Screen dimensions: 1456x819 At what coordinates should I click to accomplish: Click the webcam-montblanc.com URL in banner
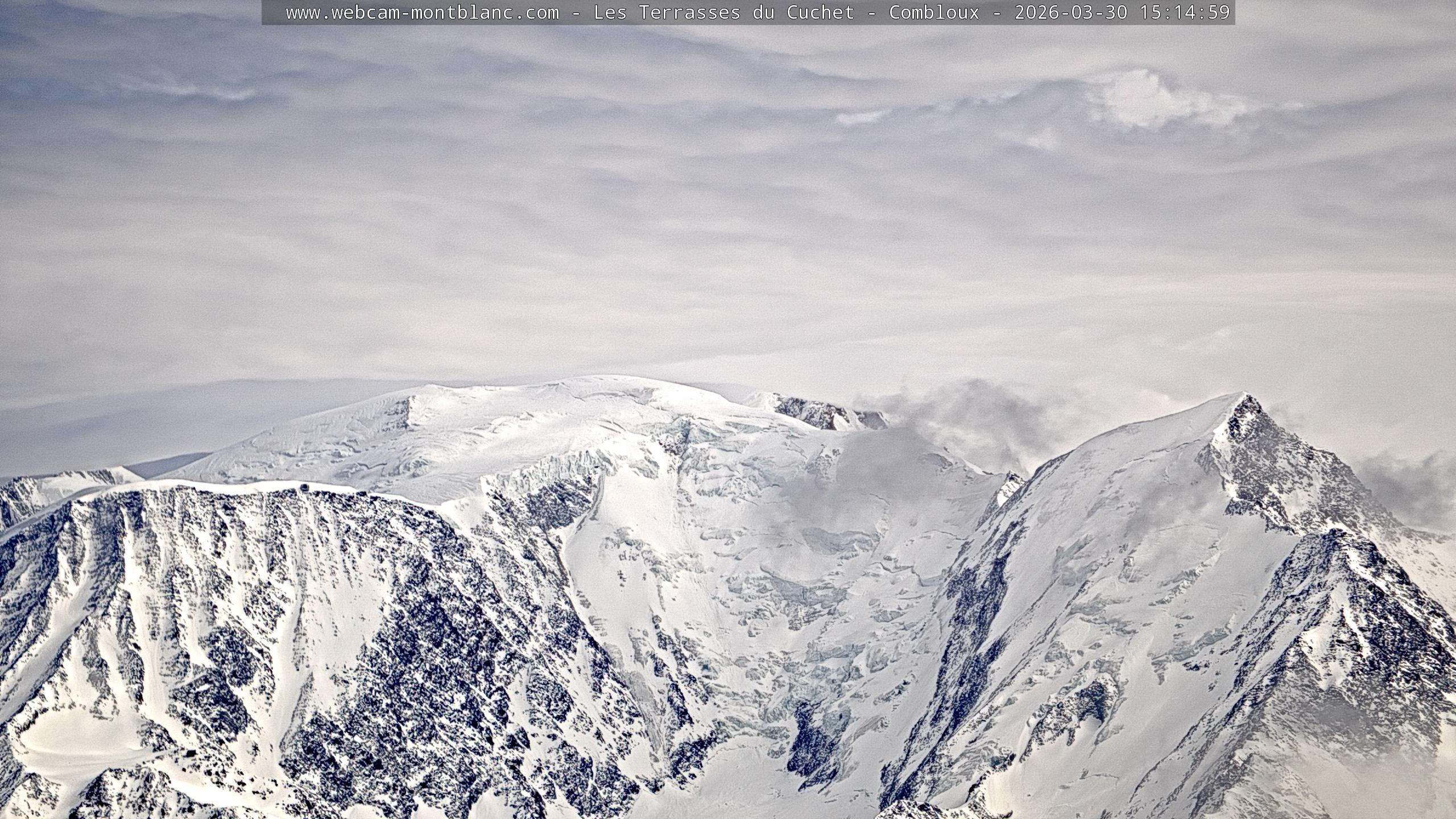422,13
